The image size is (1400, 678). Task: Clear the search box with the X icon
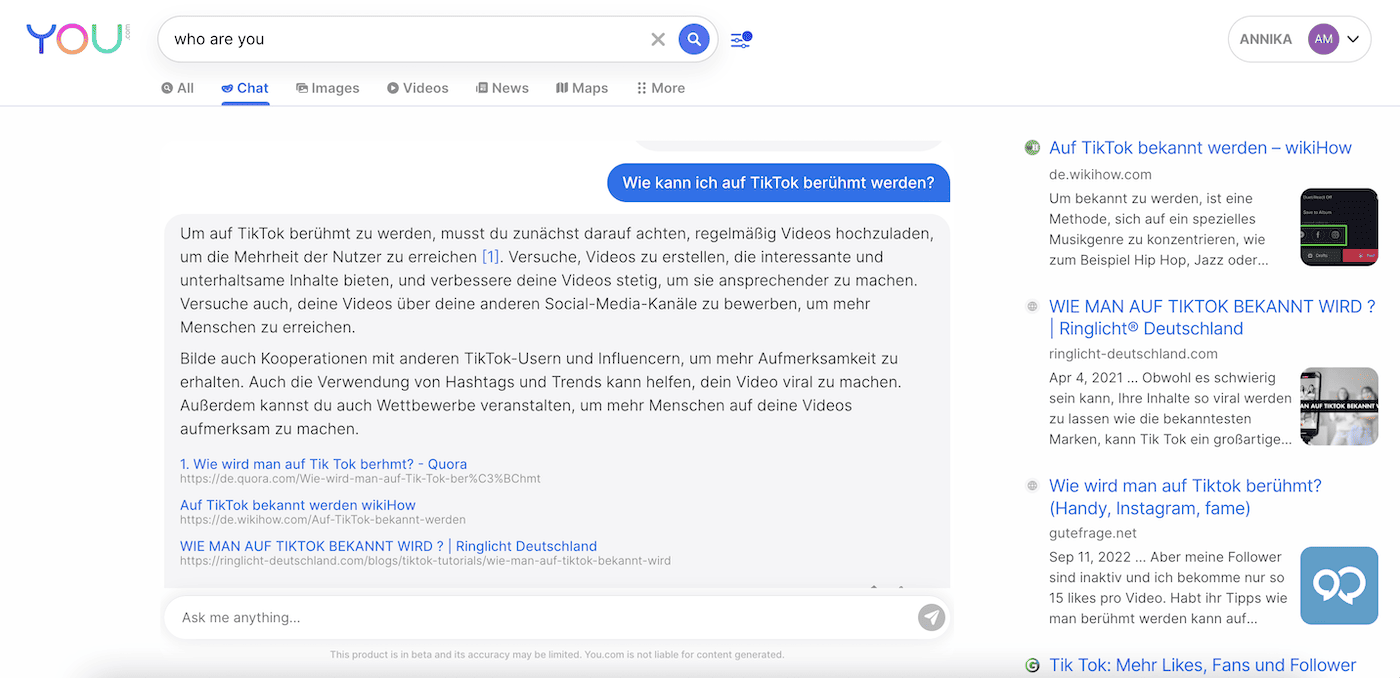pos(658,40)
